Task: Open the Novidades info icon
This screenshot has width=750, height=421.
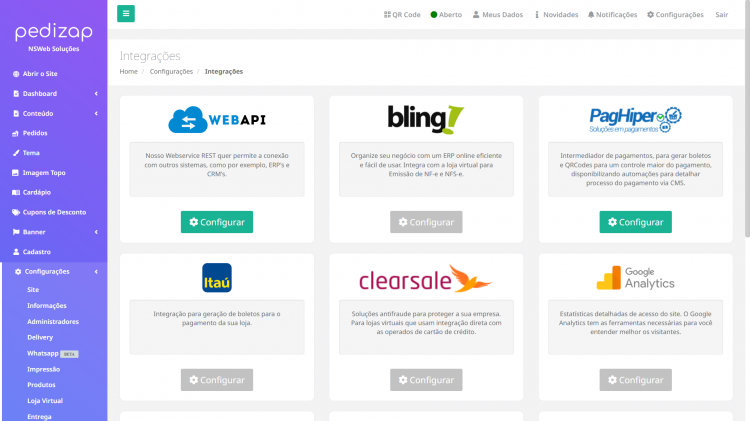Action: click(x=537, y=15)
